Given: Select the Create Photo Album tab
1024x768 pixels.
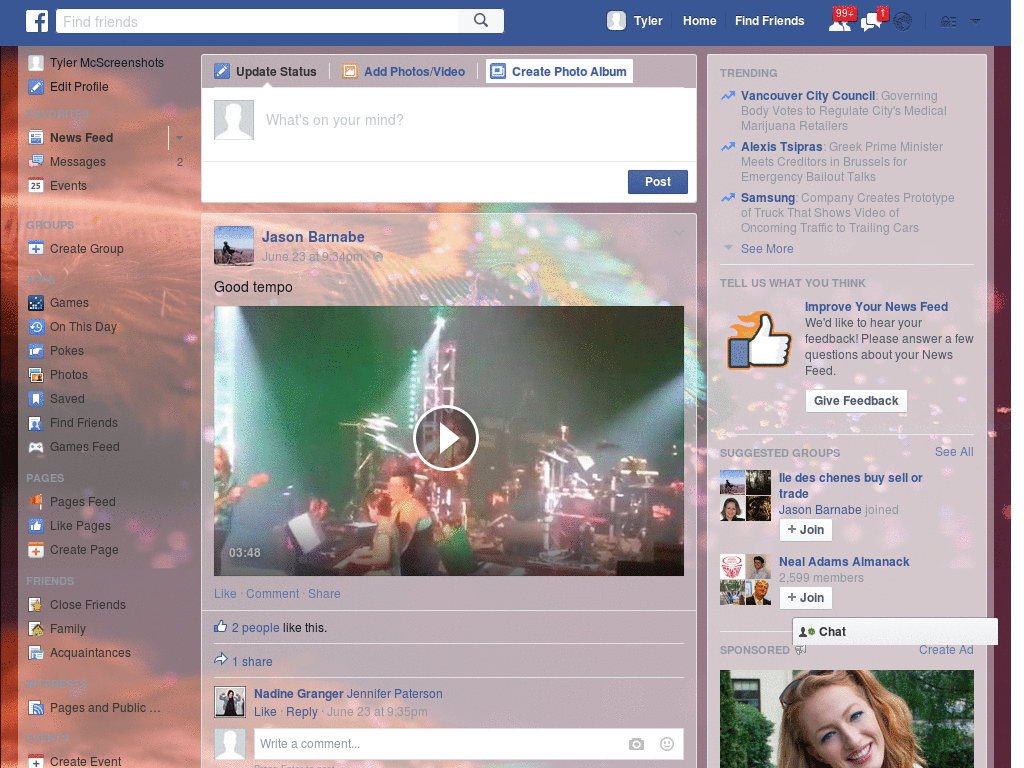Looking at the screenshot, I should coord(559,72).
